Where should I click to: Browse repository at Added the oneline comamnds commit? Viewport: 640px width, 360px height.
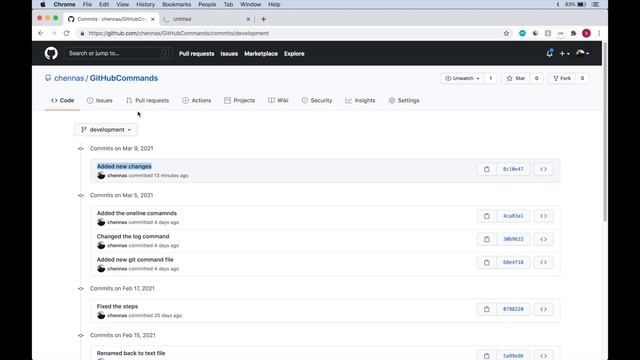point(543,216)
